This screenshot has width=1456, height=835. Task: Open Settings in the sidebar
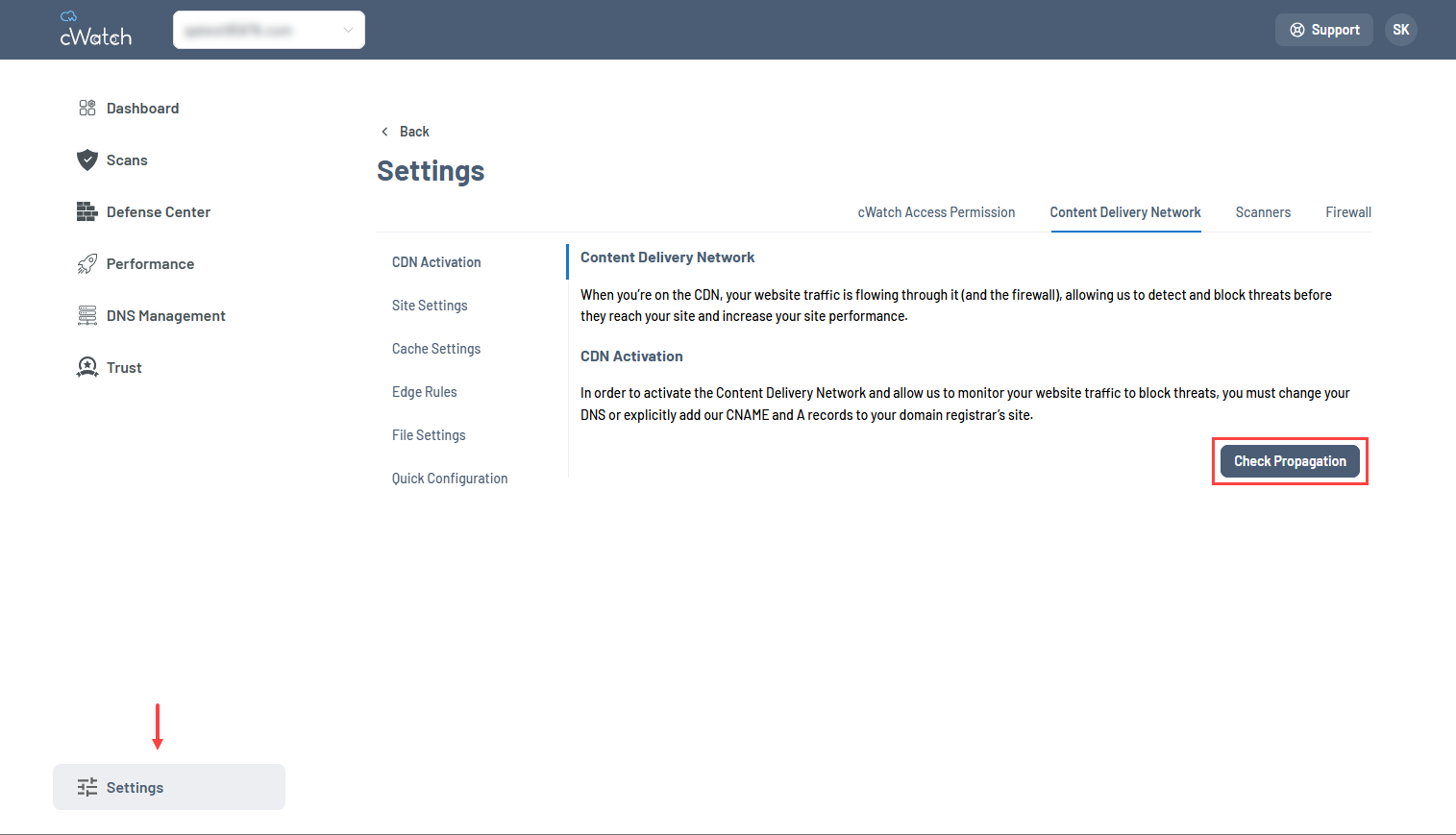pyautogui.click(x=169, y=787)
